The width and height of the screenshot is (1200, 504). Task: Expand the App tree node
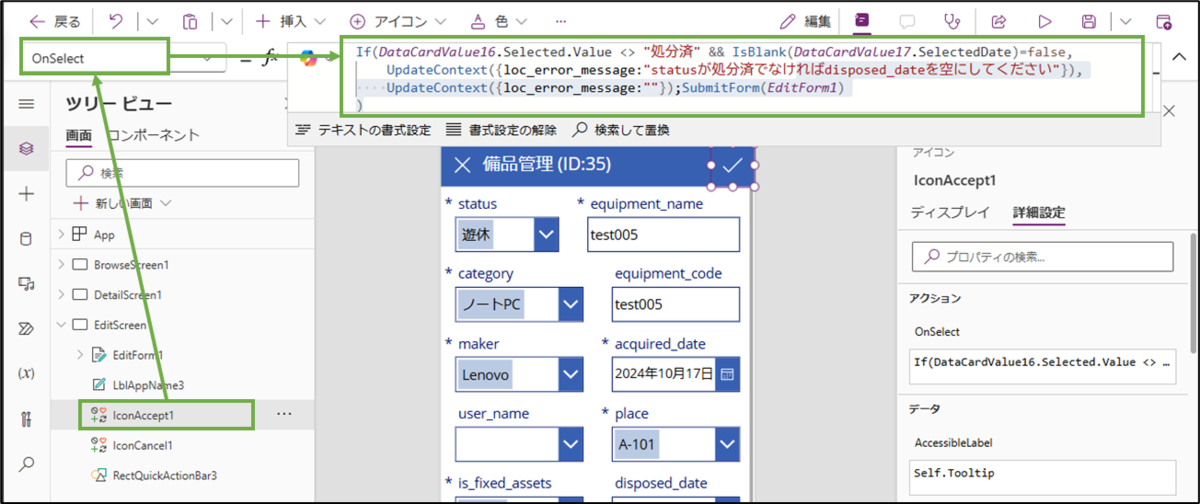pos(61,234)
